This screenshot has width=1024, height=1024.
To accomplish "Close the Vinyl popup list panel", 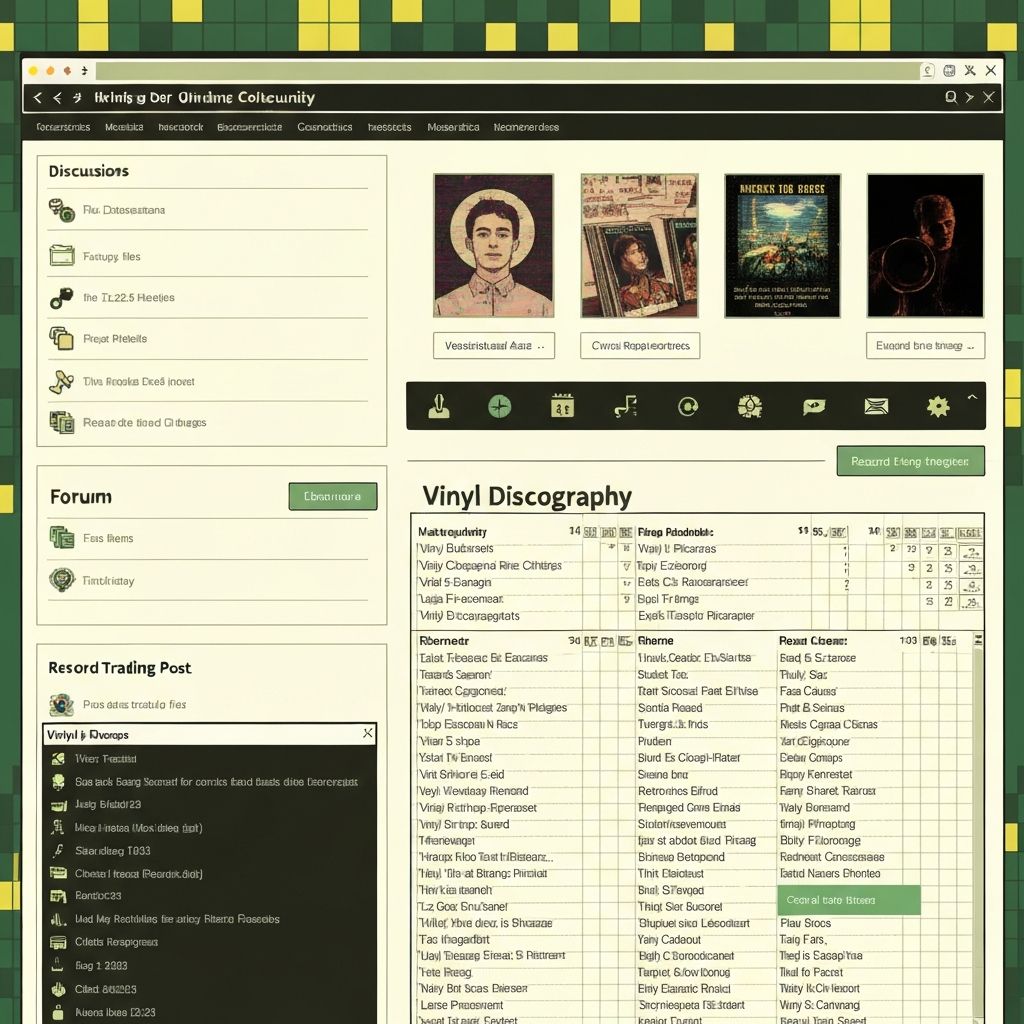I will 367,734.
